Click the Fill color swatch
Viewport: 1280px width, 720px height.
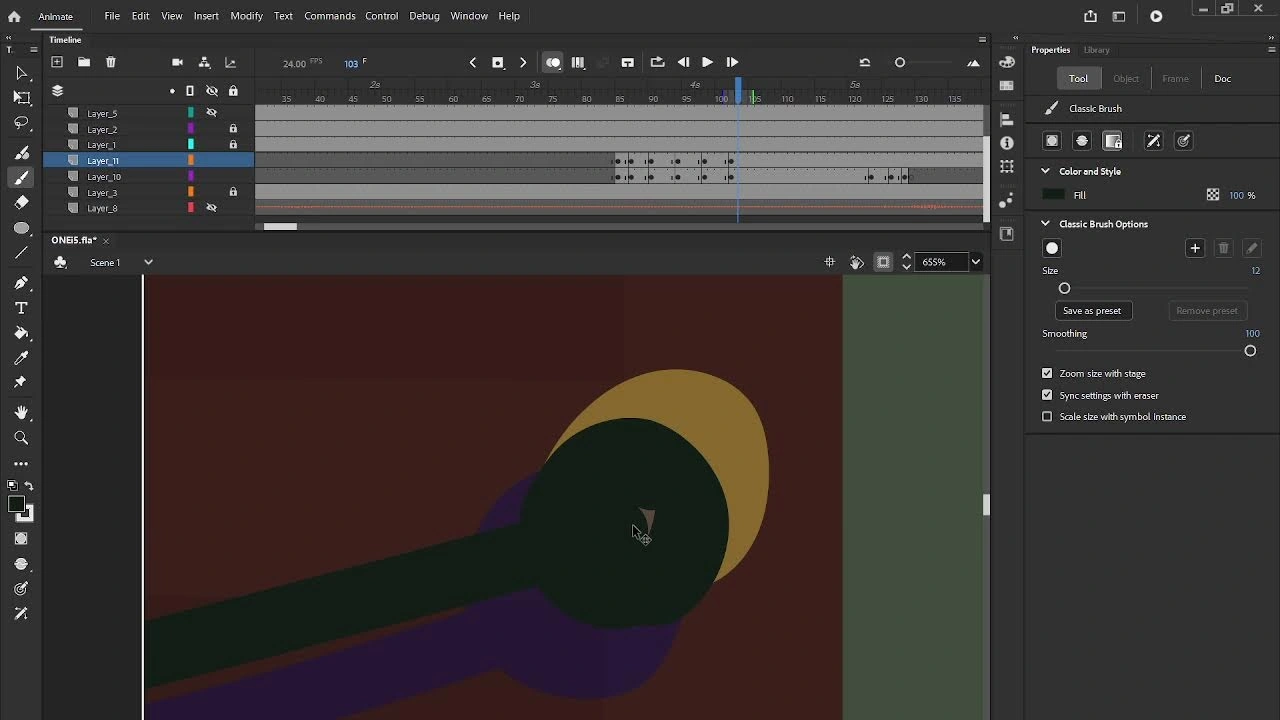tap(1052, 195)
